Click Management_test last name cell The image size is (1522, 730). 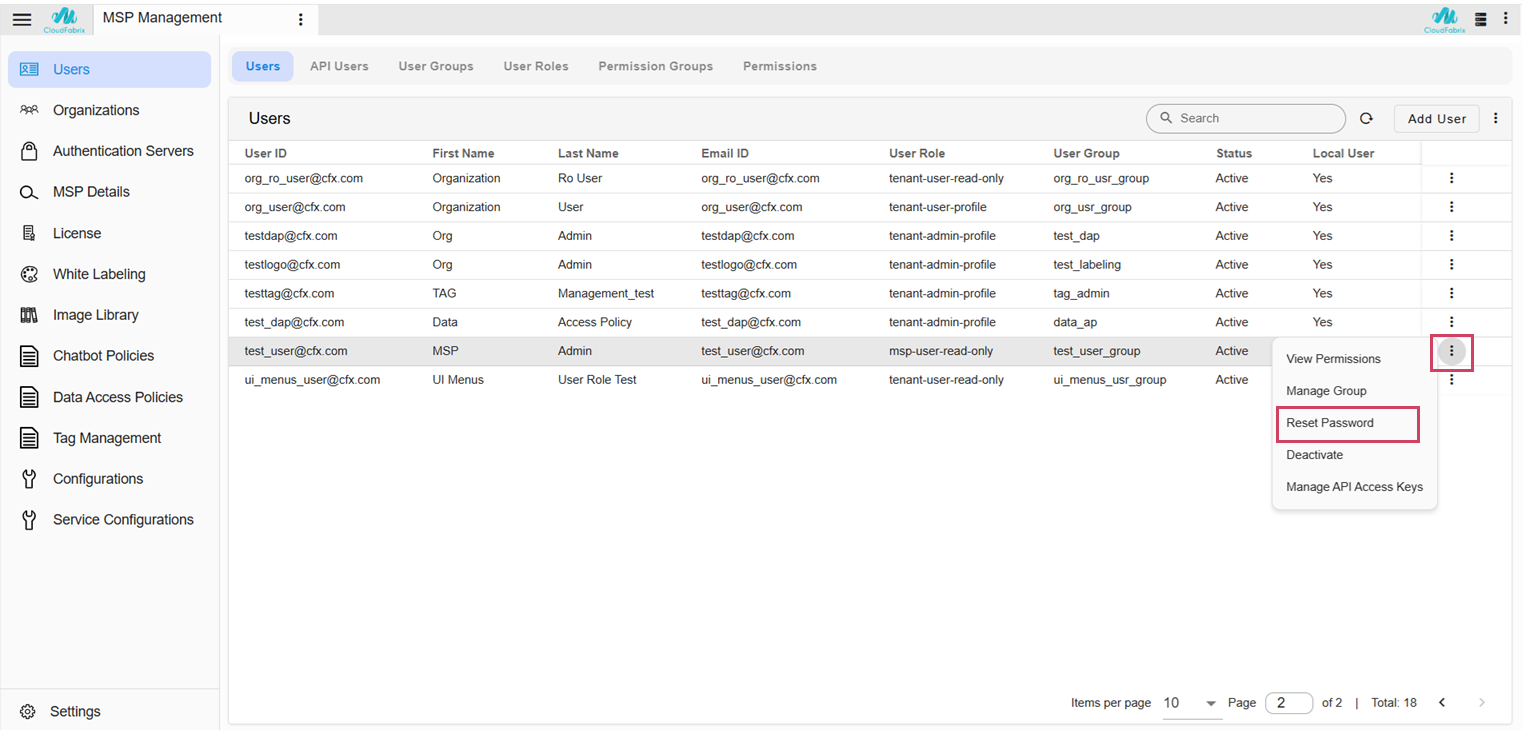[606, 293]
